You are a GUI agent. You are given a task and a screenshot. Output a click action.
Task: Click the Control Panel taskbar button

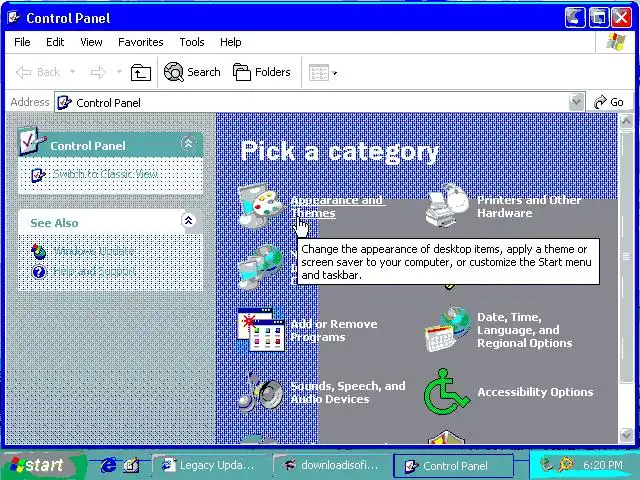[x=453, y=466]
